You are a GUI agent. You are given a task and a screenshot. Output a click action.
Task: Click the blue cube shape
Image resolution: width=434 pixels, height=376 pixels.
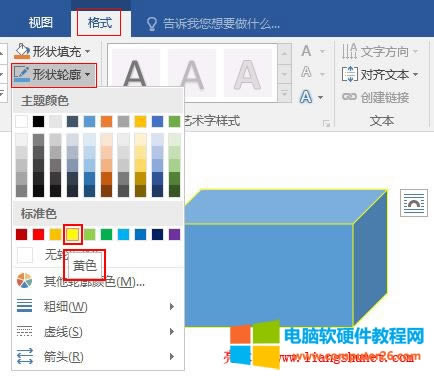[268, 257]
